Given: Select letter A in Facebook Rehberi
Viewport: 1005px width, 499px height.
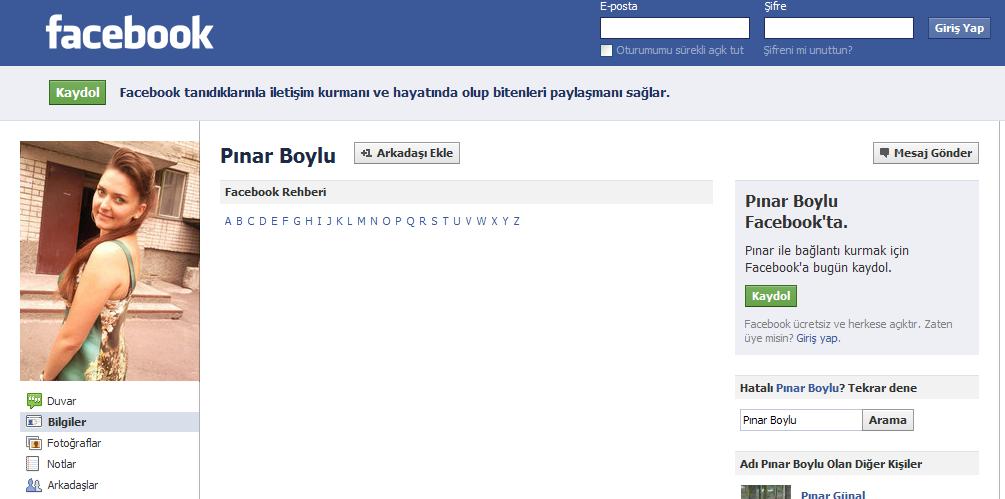Looking at the screenshot, I should (x=228, y=222).
